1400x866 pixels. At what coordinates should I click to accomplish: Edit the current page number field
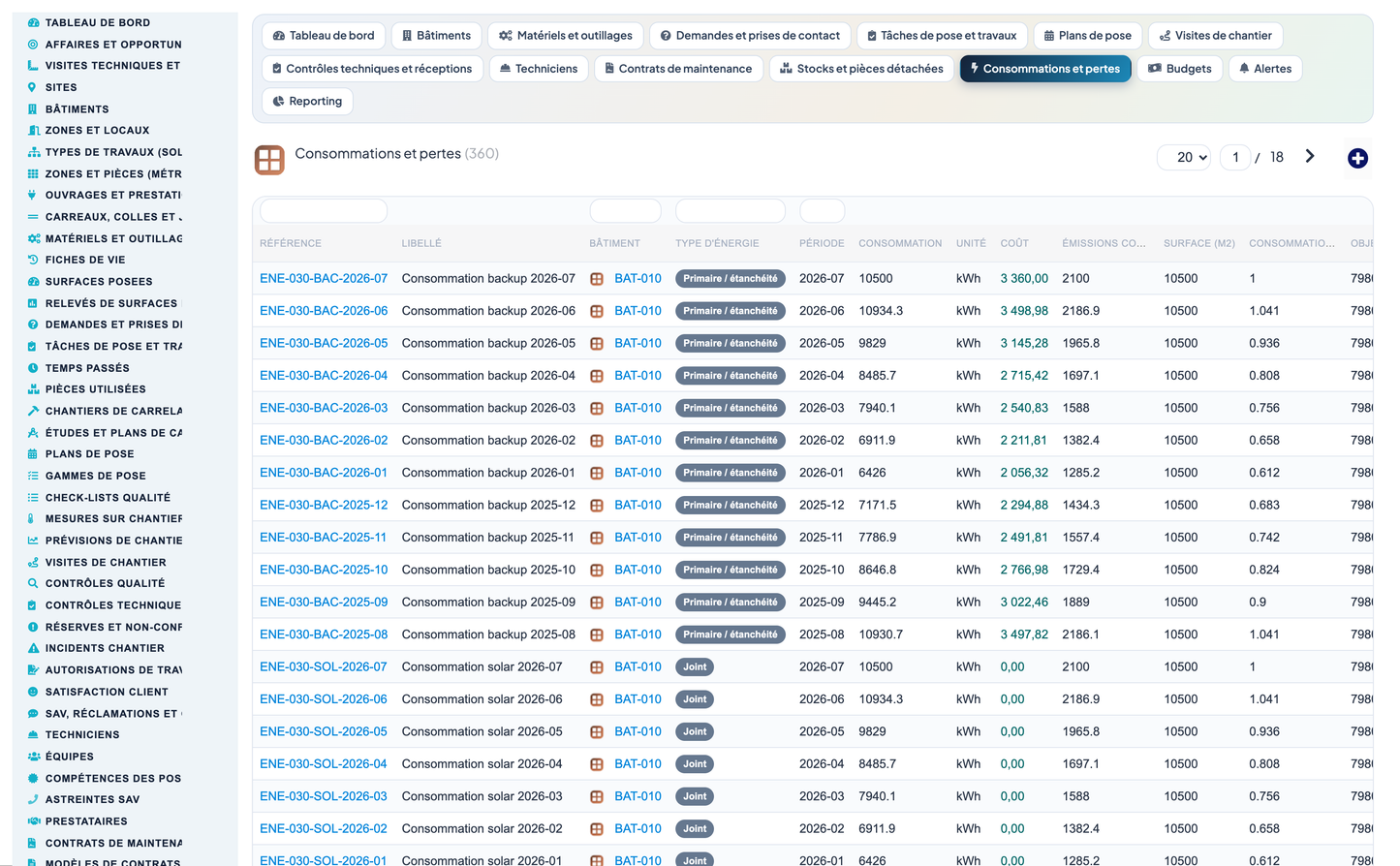tap(1235, 157)
